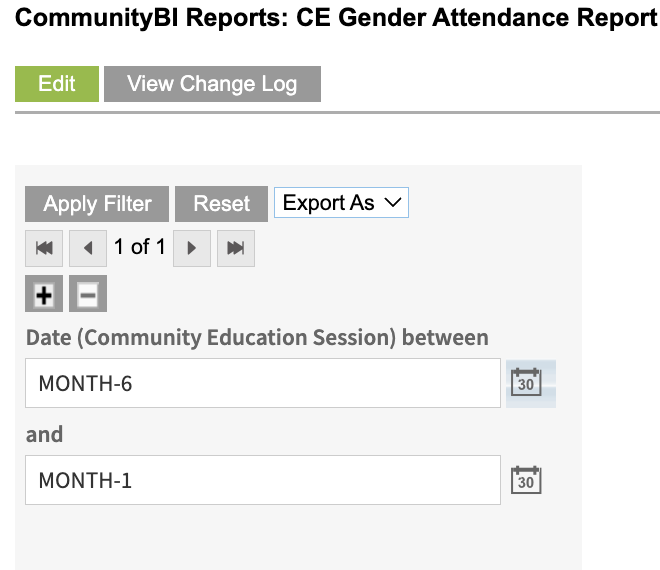Go to the previous report page
Image resolution: width=660 pixels, height=570 pixels.
pos(88,248)
